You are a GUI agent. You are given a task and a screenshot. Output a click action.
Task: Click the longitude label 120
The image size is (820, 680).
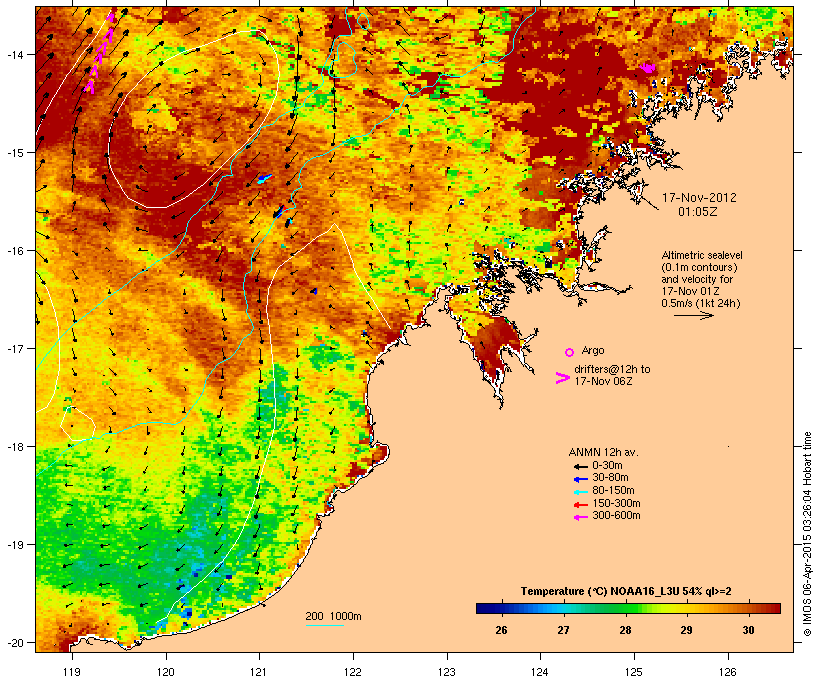[166, 672]
